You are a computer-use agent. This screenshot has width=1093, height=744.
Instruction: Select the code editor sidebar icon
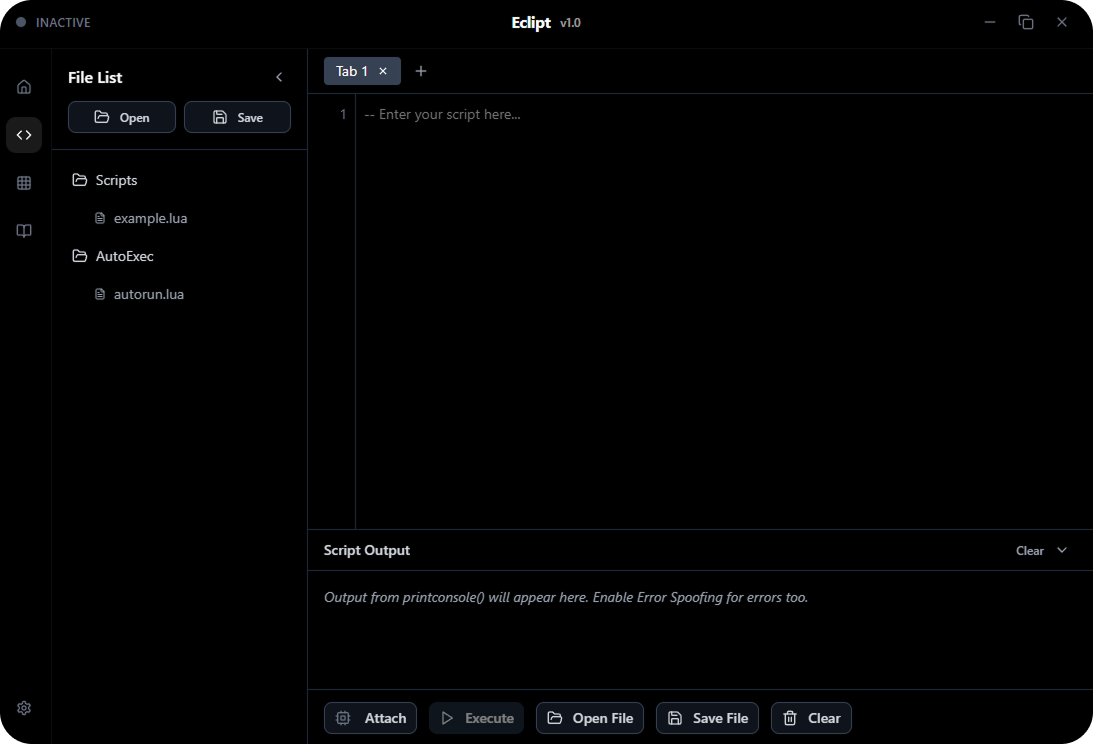pyautogui.click(x=24, y=135)
